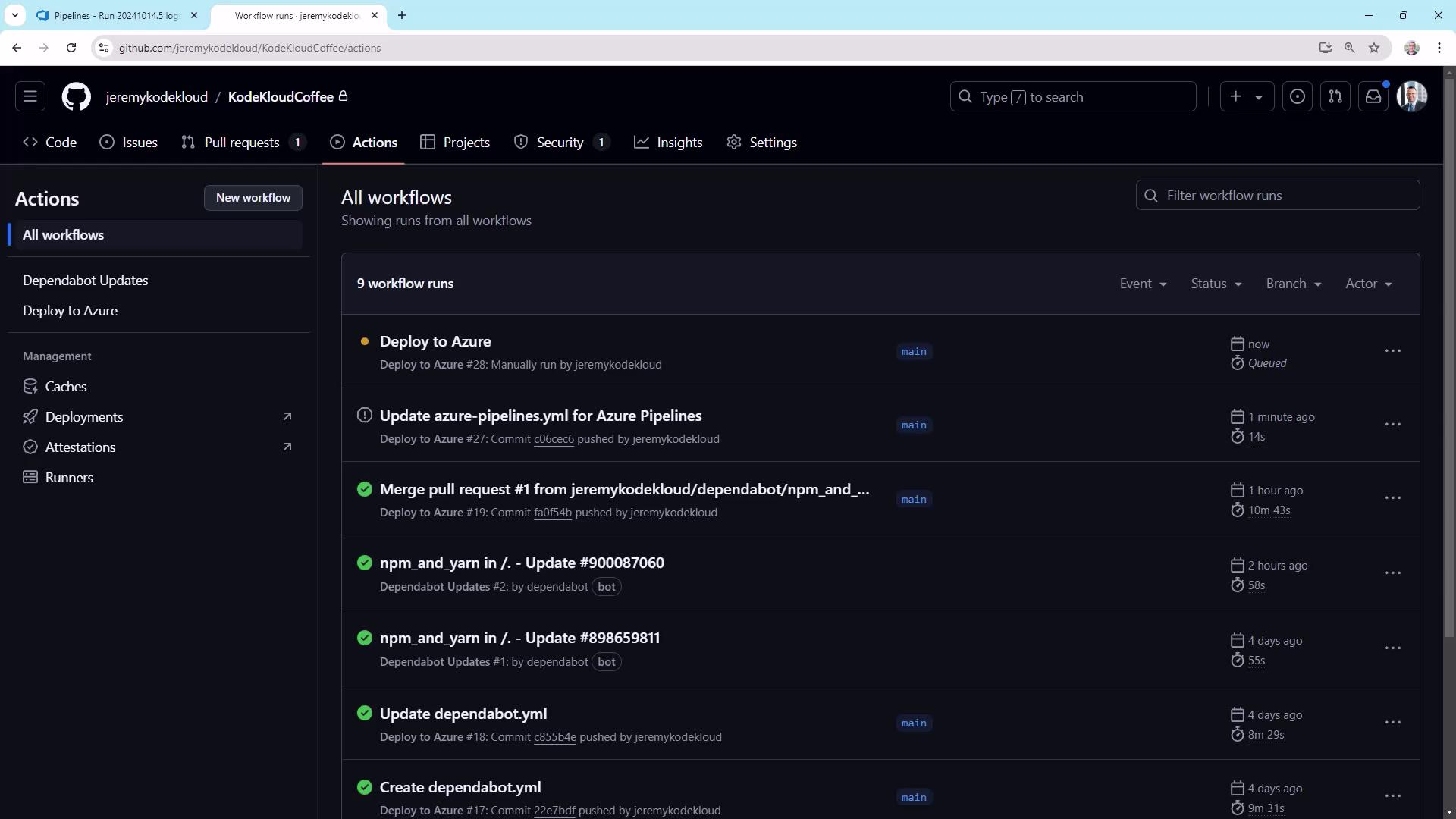Click the pull requests icon in header

(1335, 97)
